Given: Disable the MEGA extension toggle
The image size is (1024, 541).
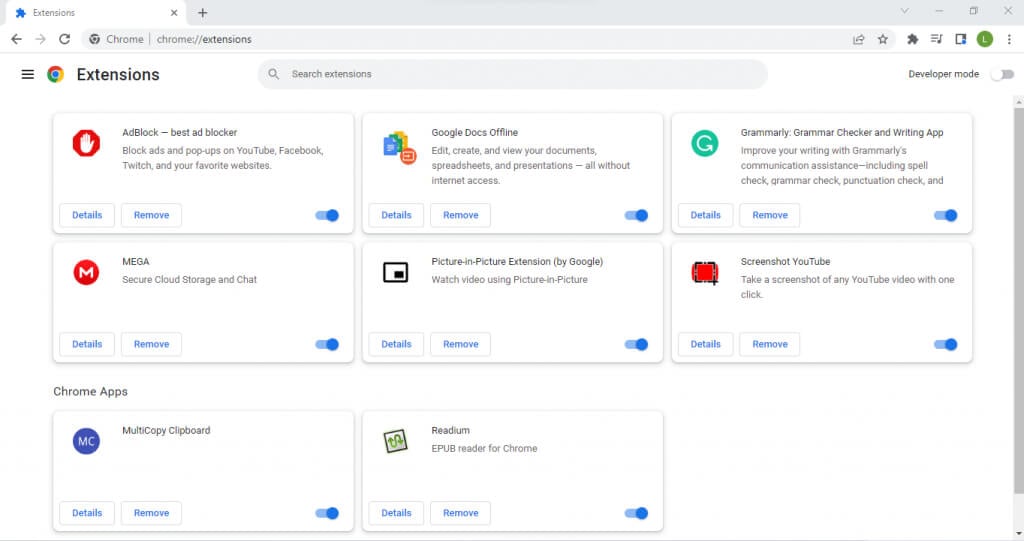Looking at the screenshot, I should (x=327, y=344).
